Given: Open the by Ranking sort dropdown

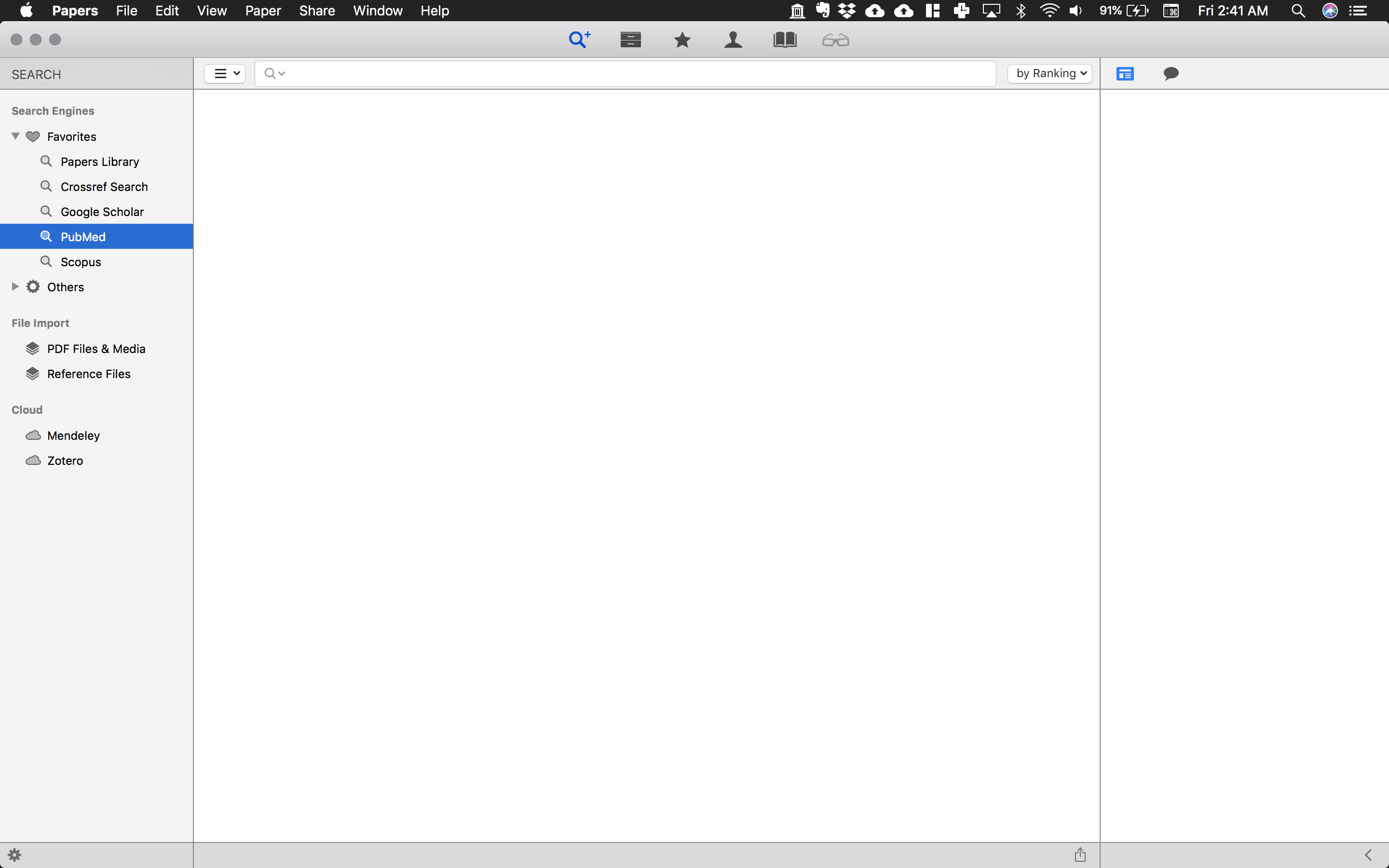Looking at the screenshot, I should (x=1050, y=73).
